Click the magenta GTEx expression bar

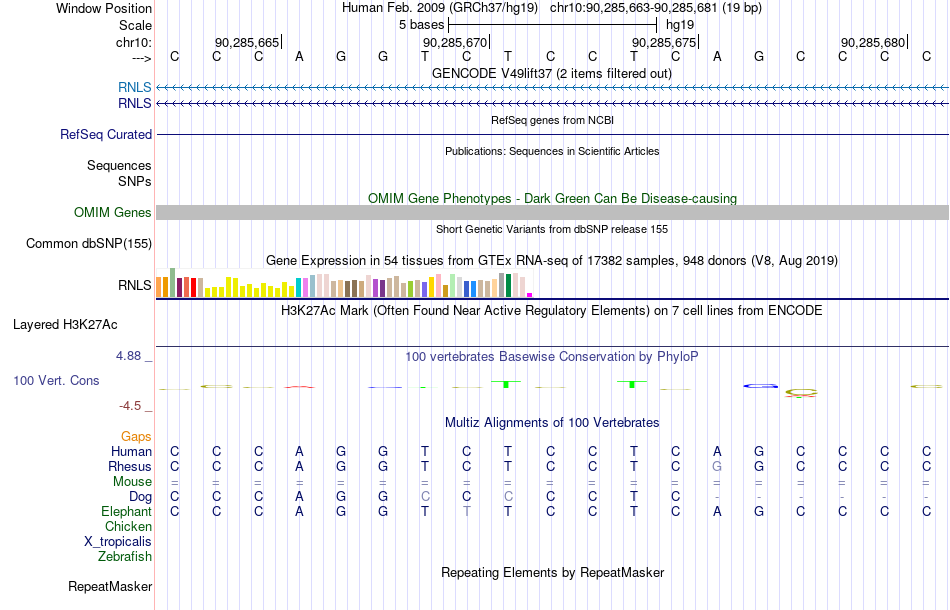click(x=530, y=295)
